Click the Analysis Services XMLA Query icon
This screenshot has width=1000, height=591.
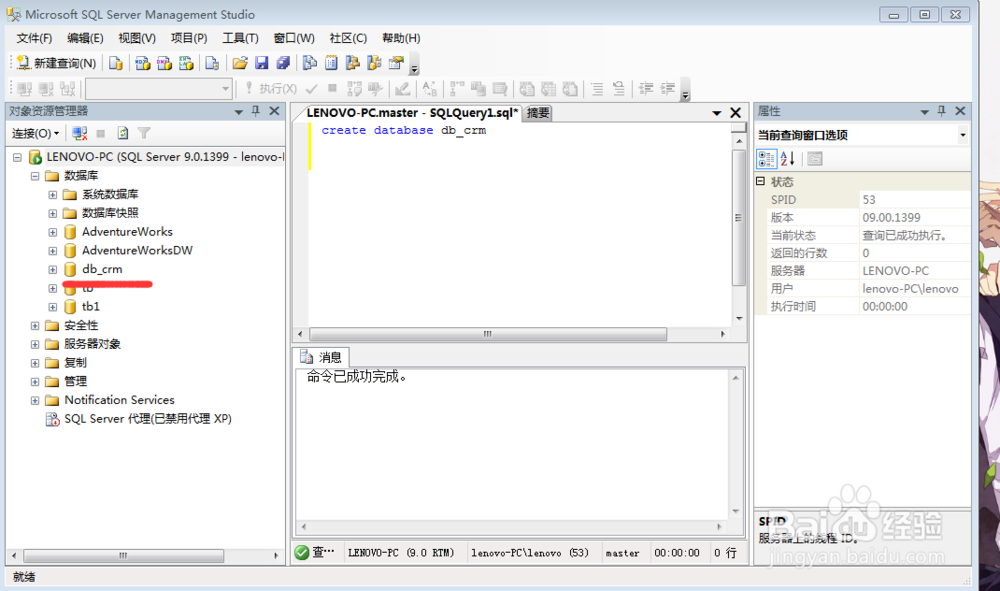pyautogui.click(x=186, y=62)
